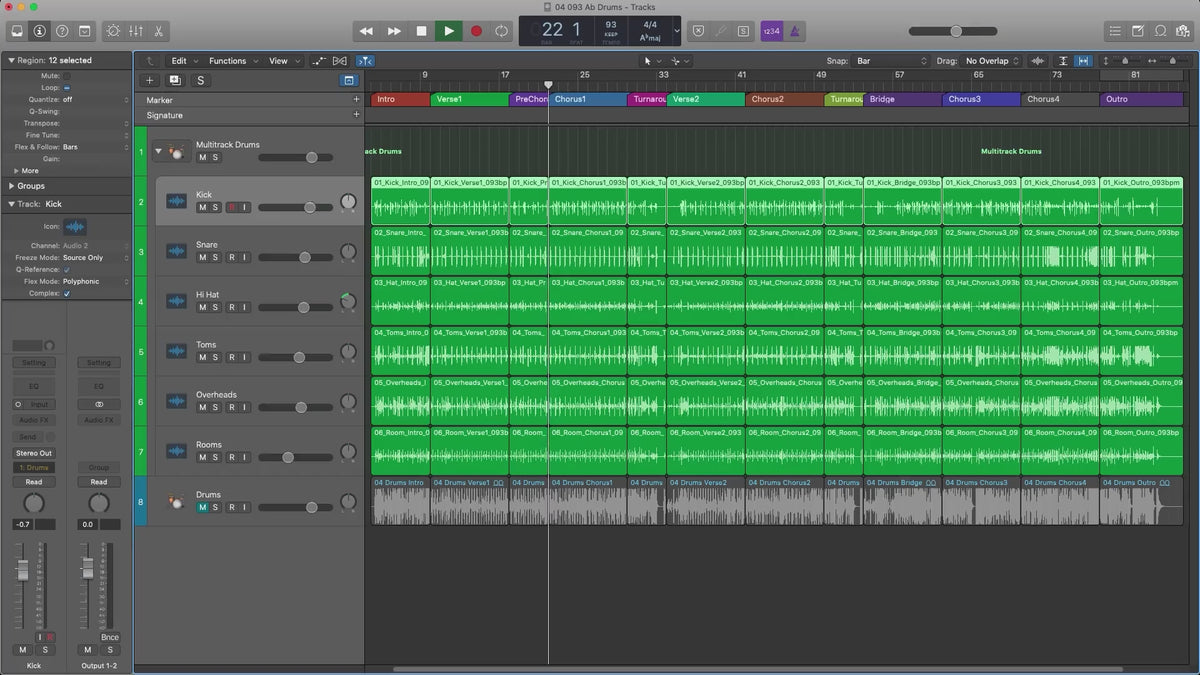1200x675 pixels.
Task: Click the Bnce button on Output strip
Action: (x=110, y=637)
